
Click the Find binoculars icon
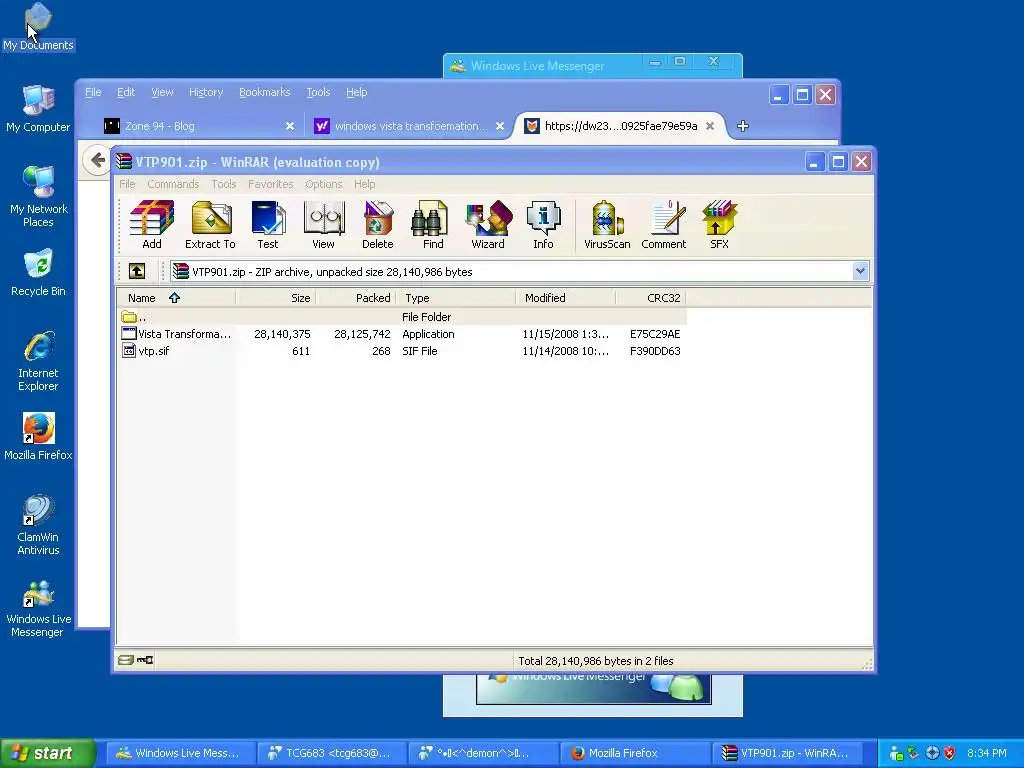click(432, 225)
